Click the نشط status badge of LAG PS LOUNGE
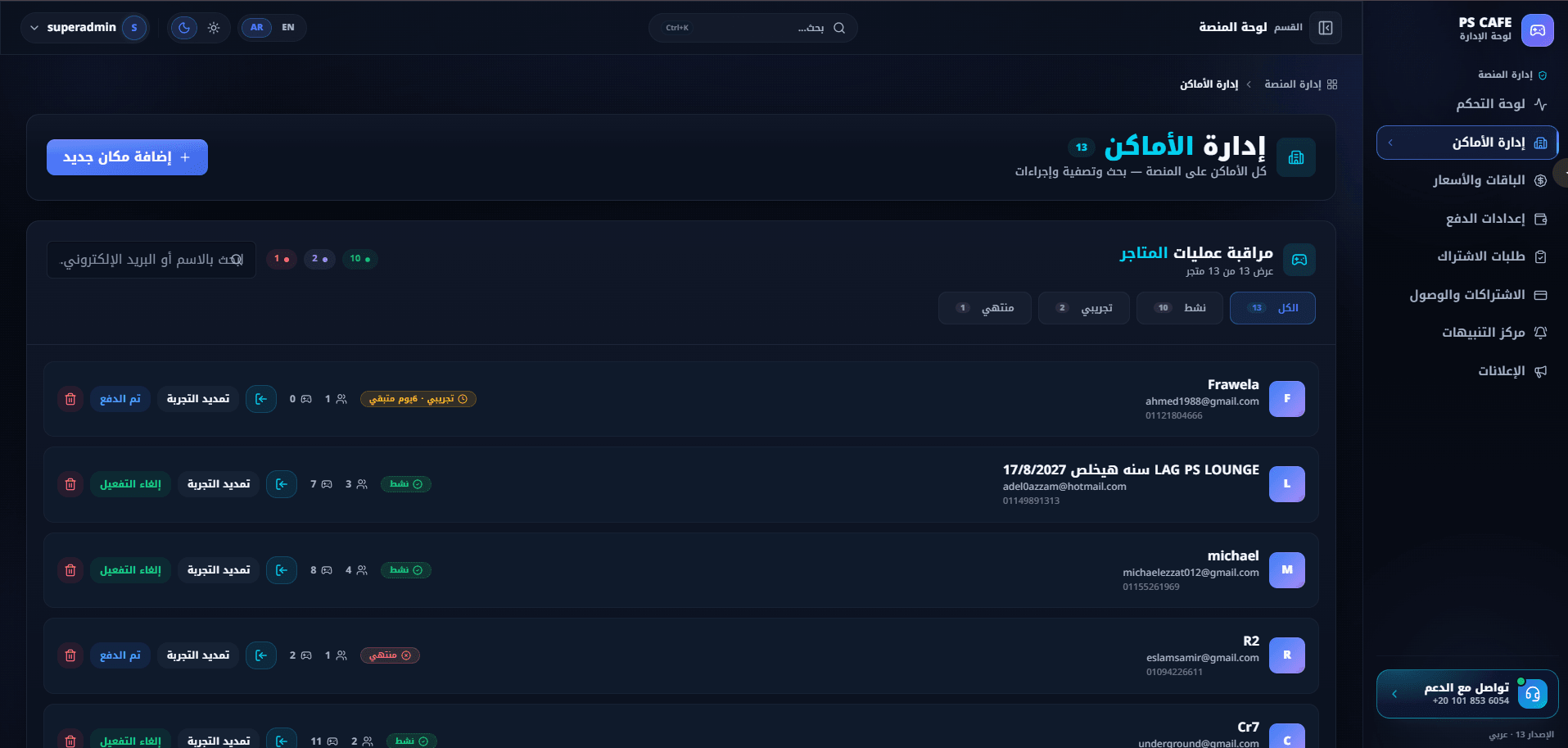 pyautogui.click(x=406, y=484)
